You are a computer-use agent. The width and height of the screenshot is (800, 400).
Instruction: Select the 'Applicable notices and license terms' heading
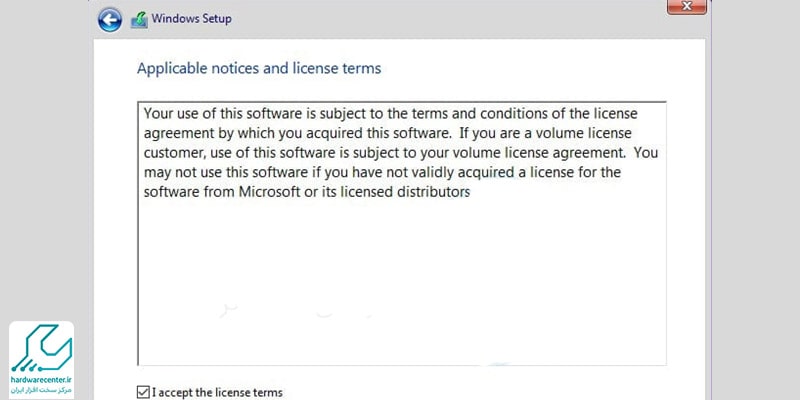point(259,68)
